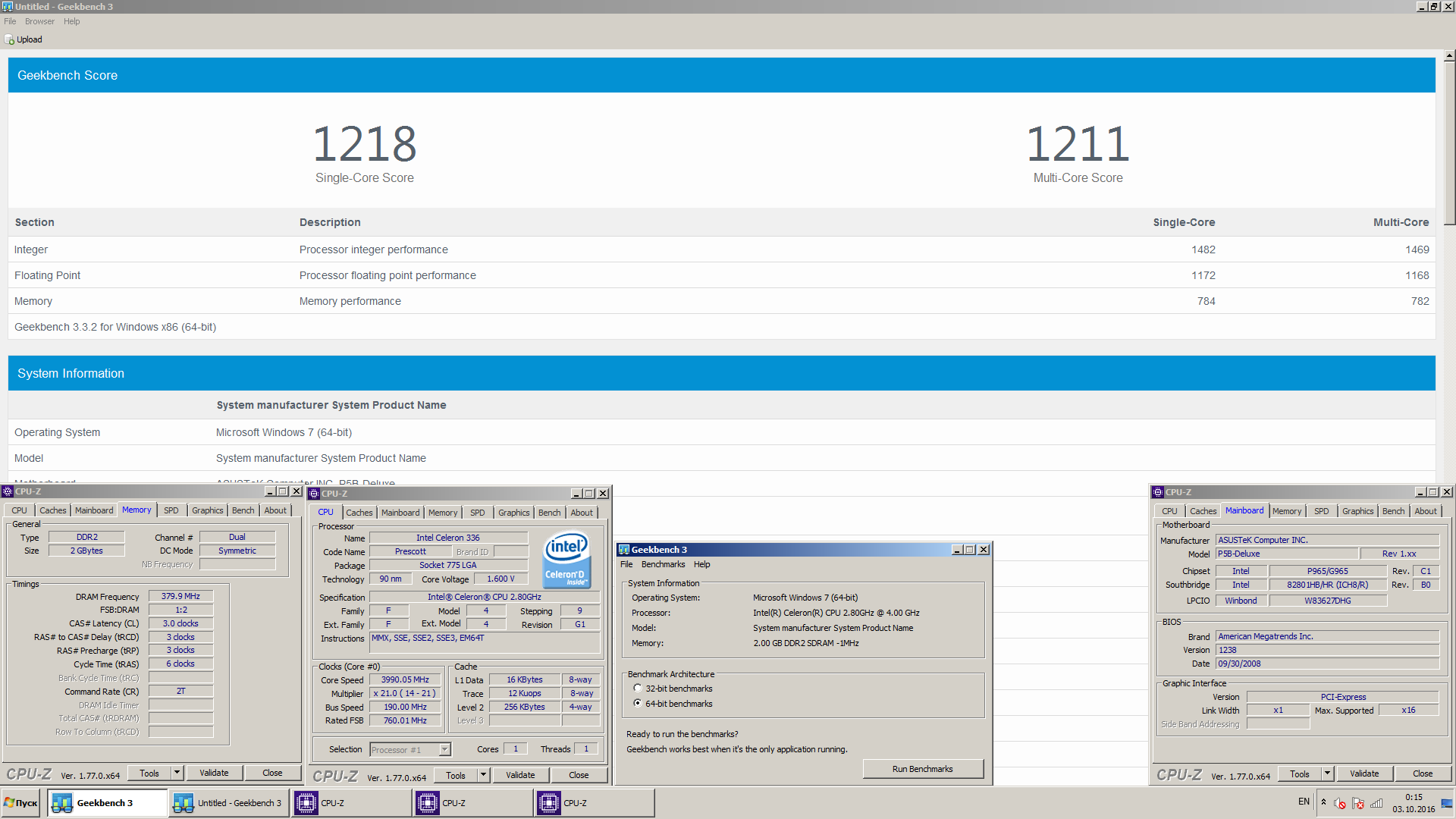
Task: Switch to Memory tab in Mainboard CPU-Z window
Action: 1287,511
